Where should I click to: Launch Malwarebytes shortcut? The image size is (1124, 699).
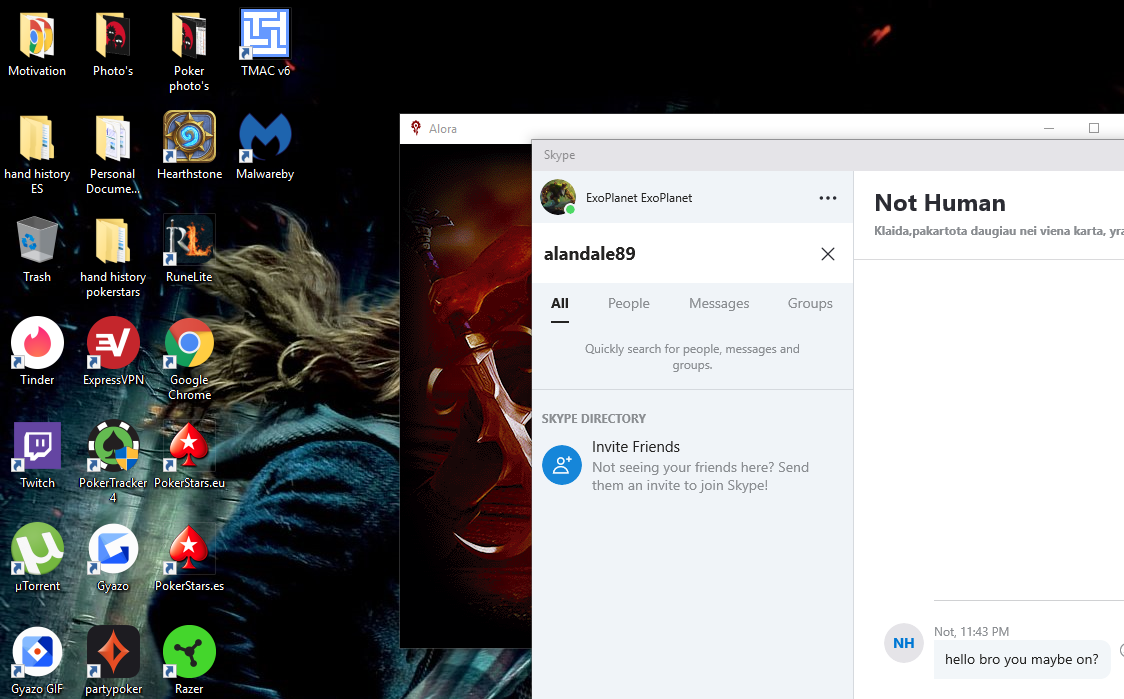point(265,138)
